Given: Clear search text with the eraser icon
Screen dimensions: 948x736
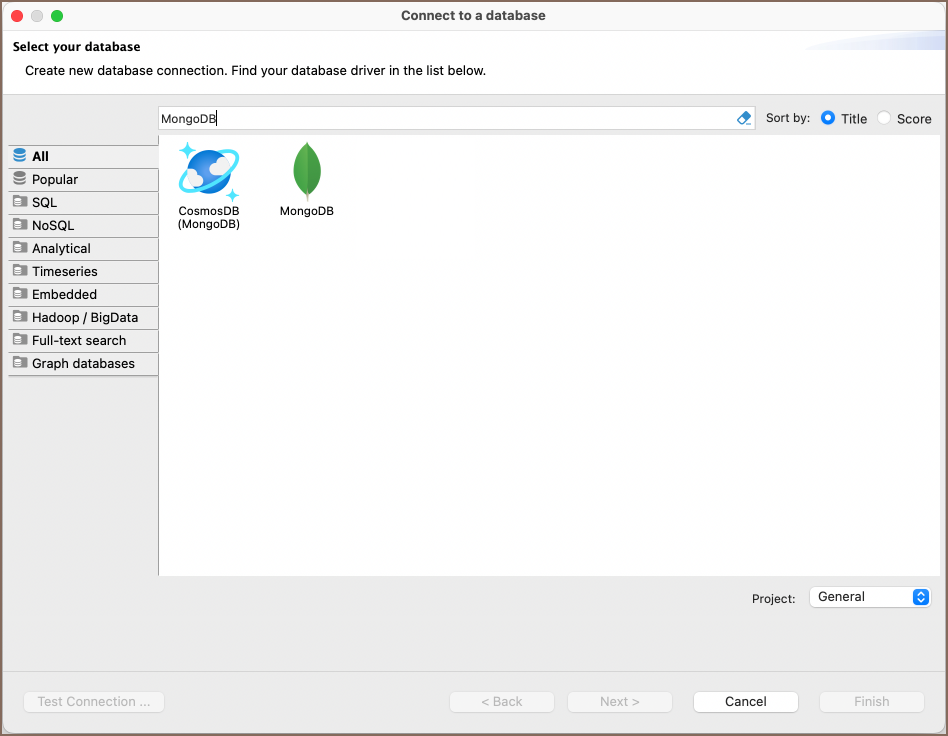Looking at the screenshot, I should [x=743, y=118].
